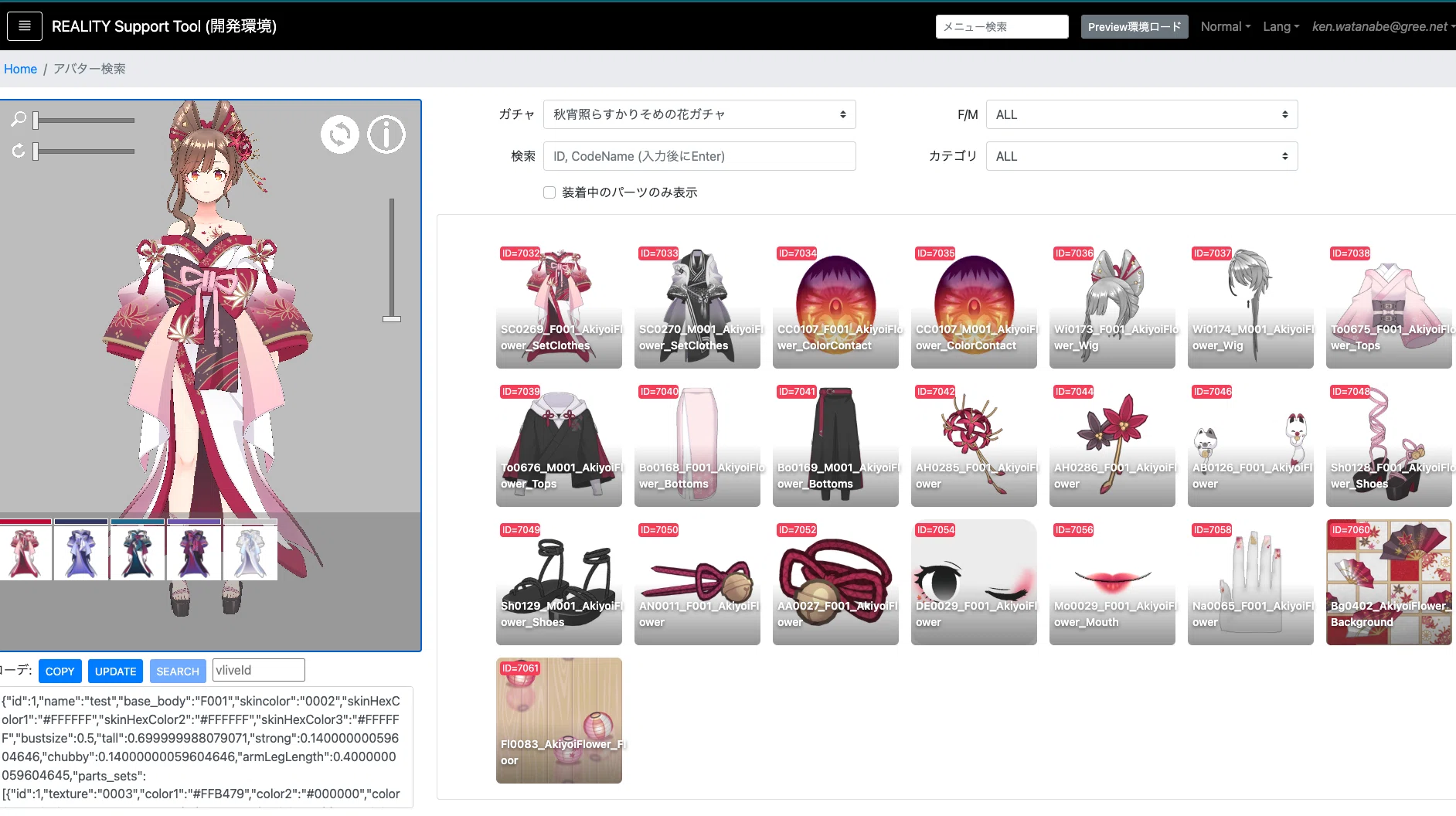Open the ガチャ dropdown
This screenshot has height=816, width=1456.
point(699,114)
